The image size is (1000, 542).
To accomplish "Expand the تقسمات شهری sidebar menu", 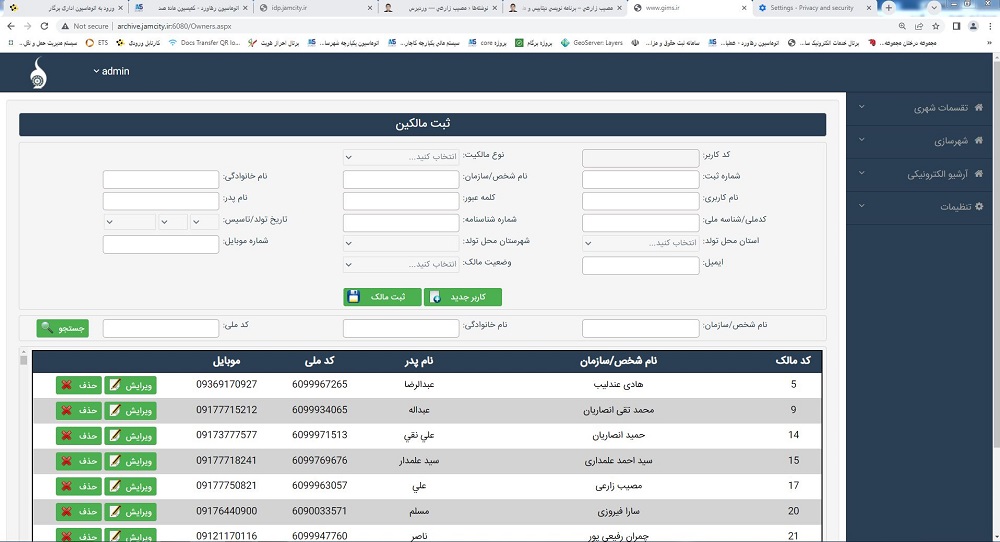I will (x=922, y=108).
